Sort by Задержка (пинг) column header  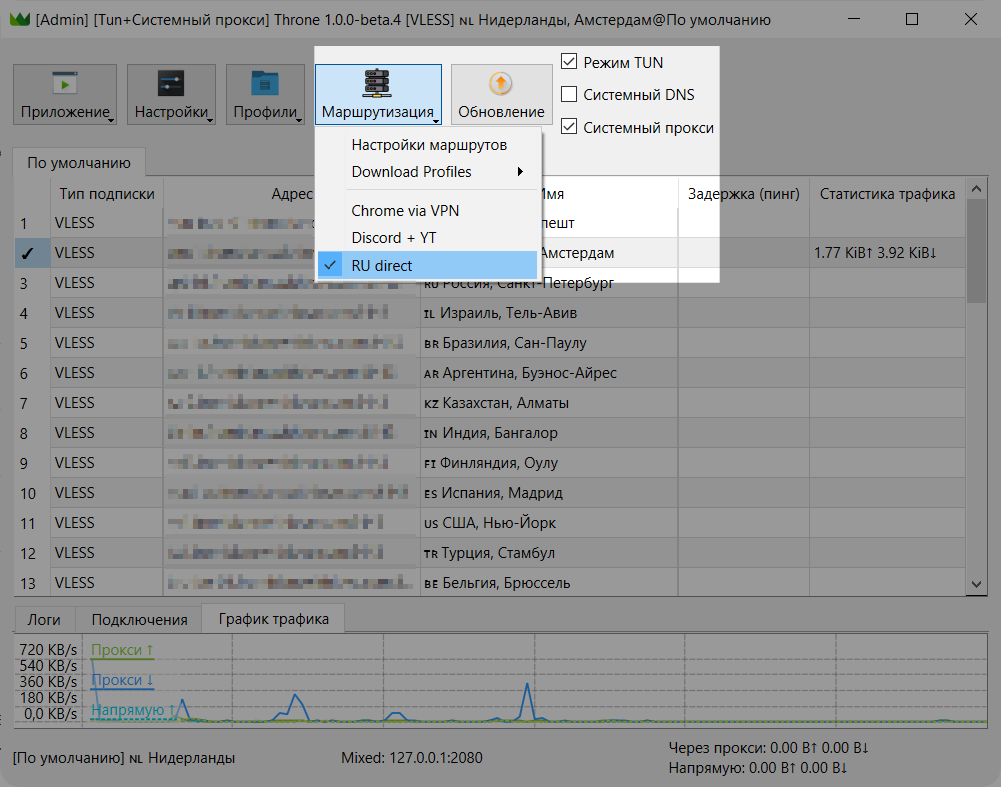(743, 194)
